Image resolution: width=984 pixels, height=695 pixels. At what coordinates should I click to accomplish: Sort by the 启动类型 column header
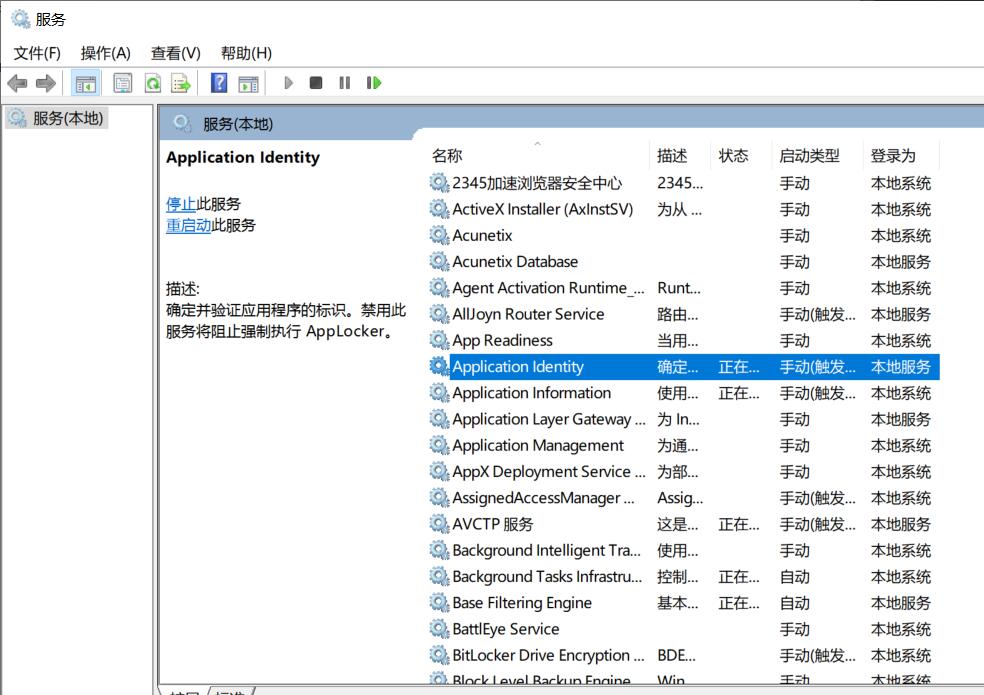pyautogui.click(x=809, y=156)
